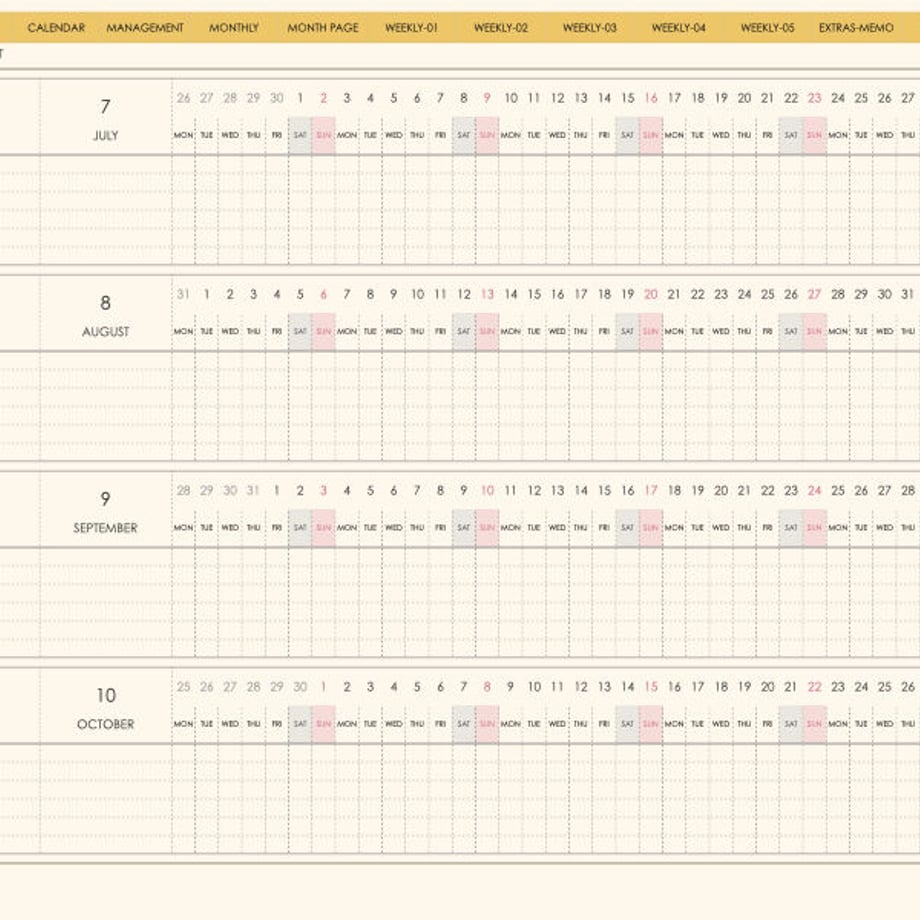This screenshot has width=920, height=920.
Task: Open the MONTH PAGE tab
Action: (323, 28)
